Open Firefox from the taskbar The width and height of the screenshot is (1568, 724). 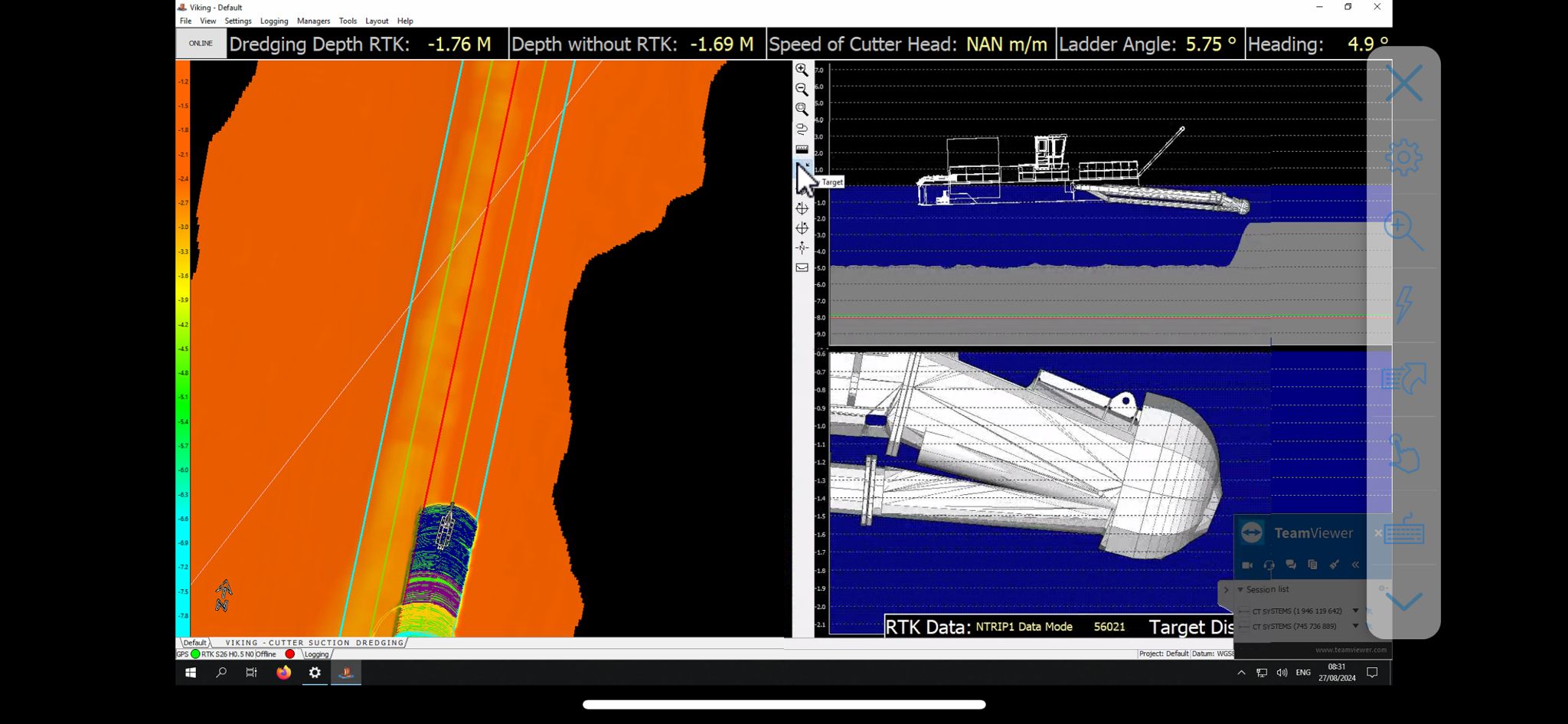pyautogui.click(x=284, y=673)
